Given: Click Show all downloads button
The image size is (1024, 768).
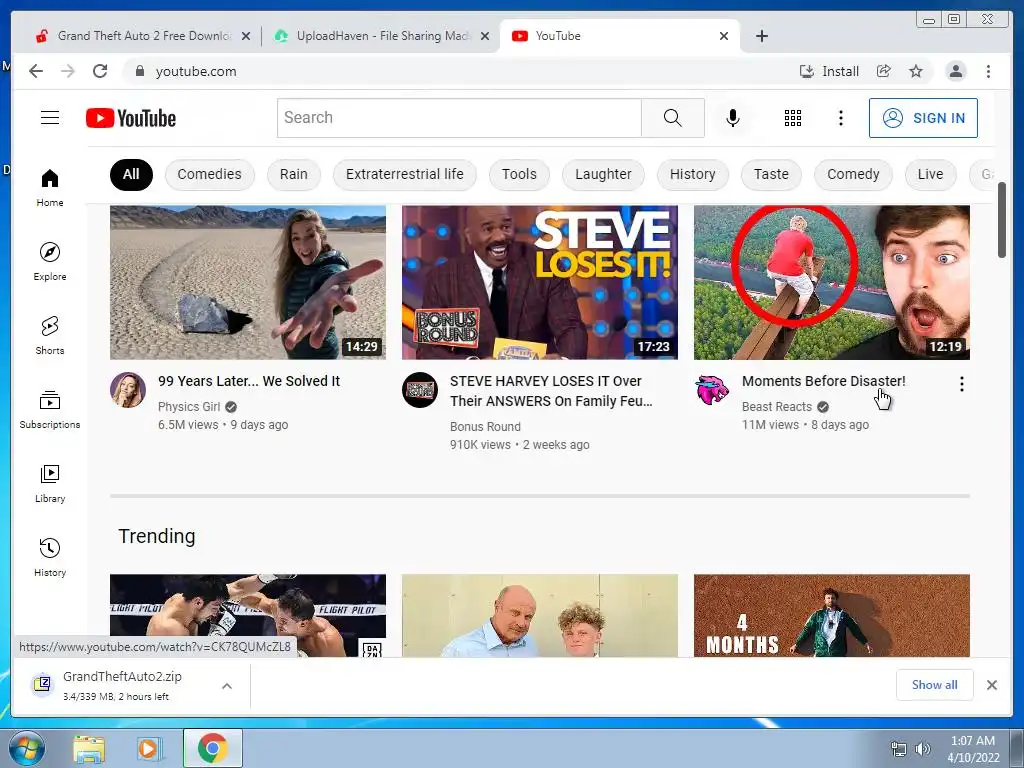Looking at the screenshot, I should coord(935,684).
